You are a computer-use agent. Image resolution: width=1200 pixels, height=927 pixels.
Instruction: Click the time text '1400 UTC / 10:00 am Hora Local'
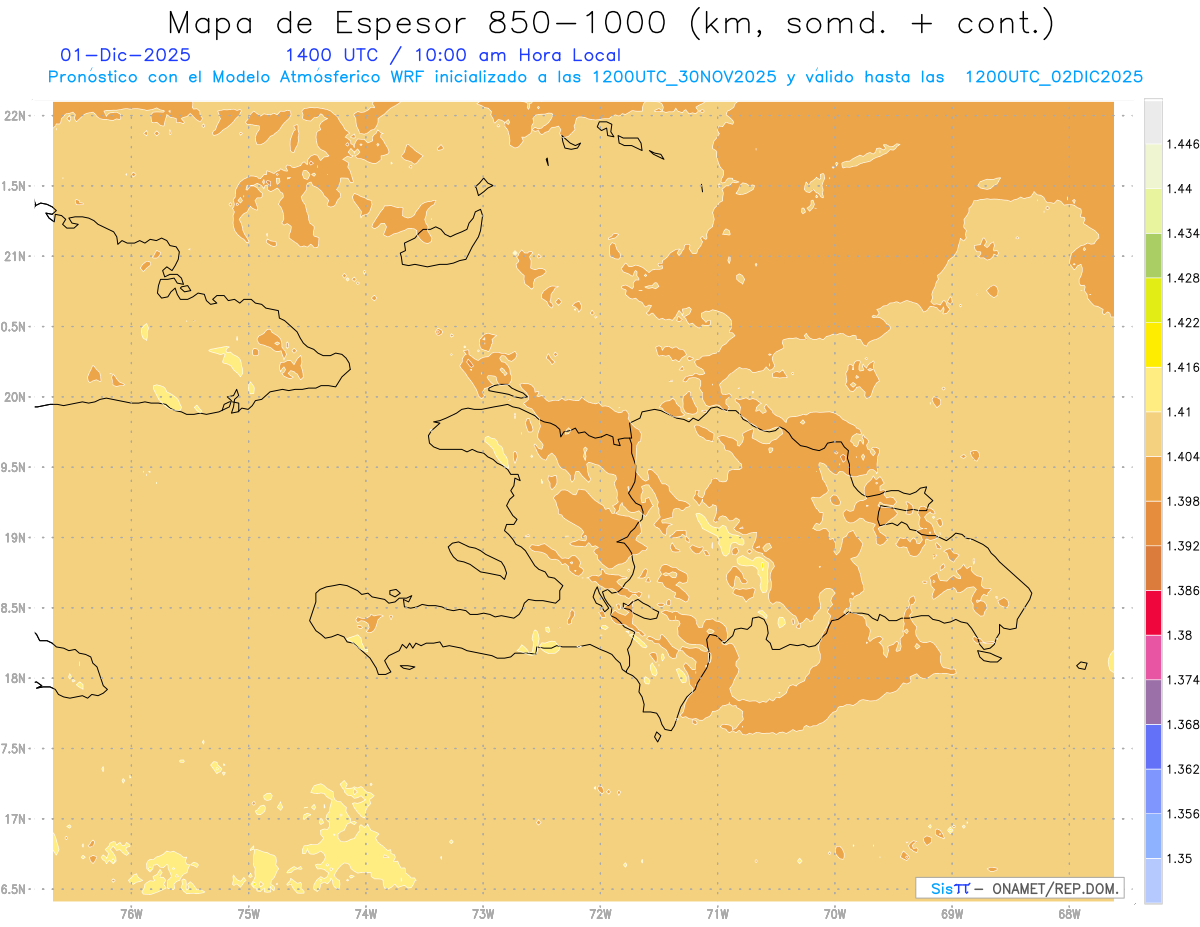(453, 56)
